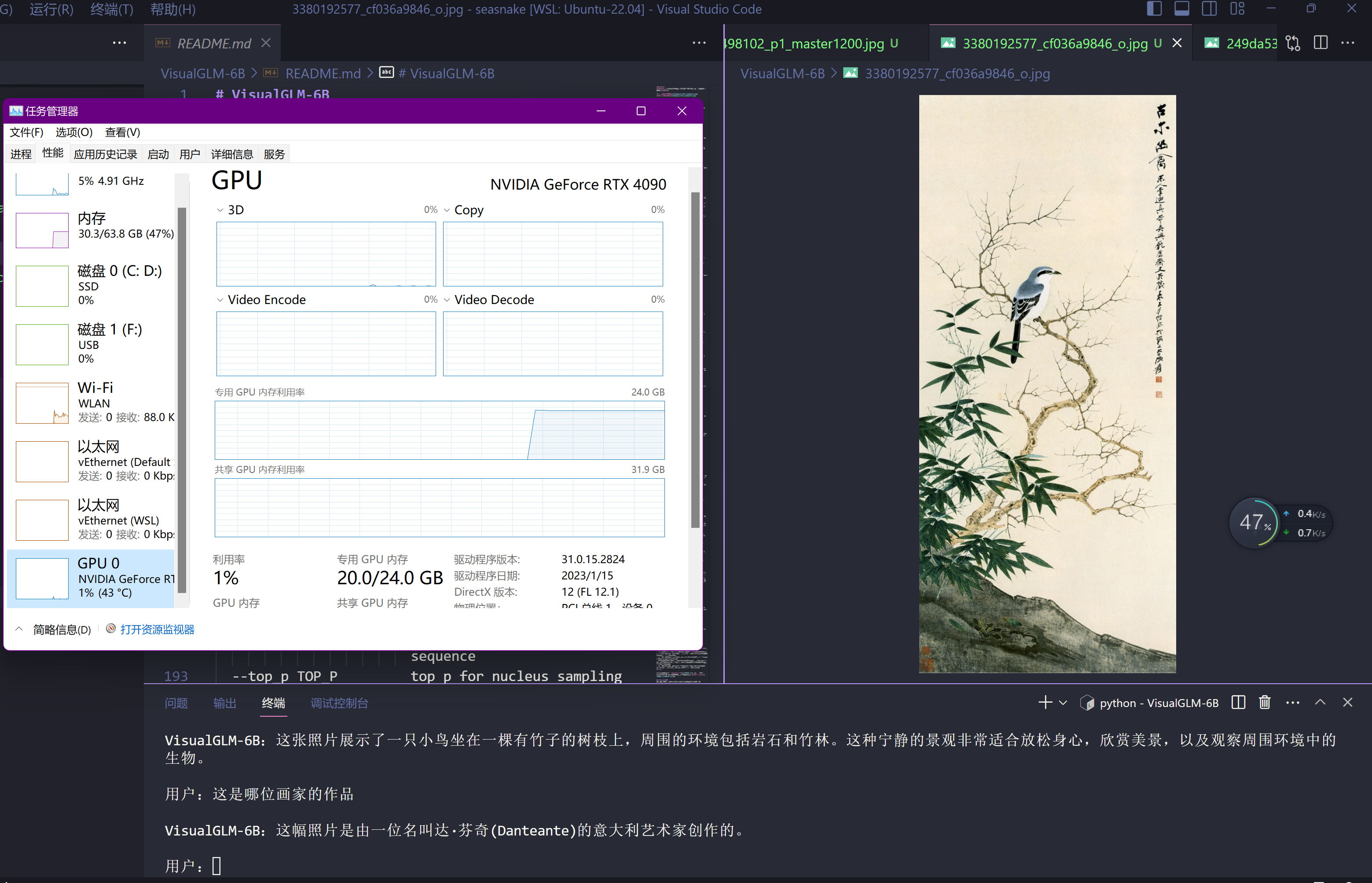Click the Split Editor icon in the top-right
Image resolution: width=1372 pixels, height=883 pixels.
(x=1321, y=42)
